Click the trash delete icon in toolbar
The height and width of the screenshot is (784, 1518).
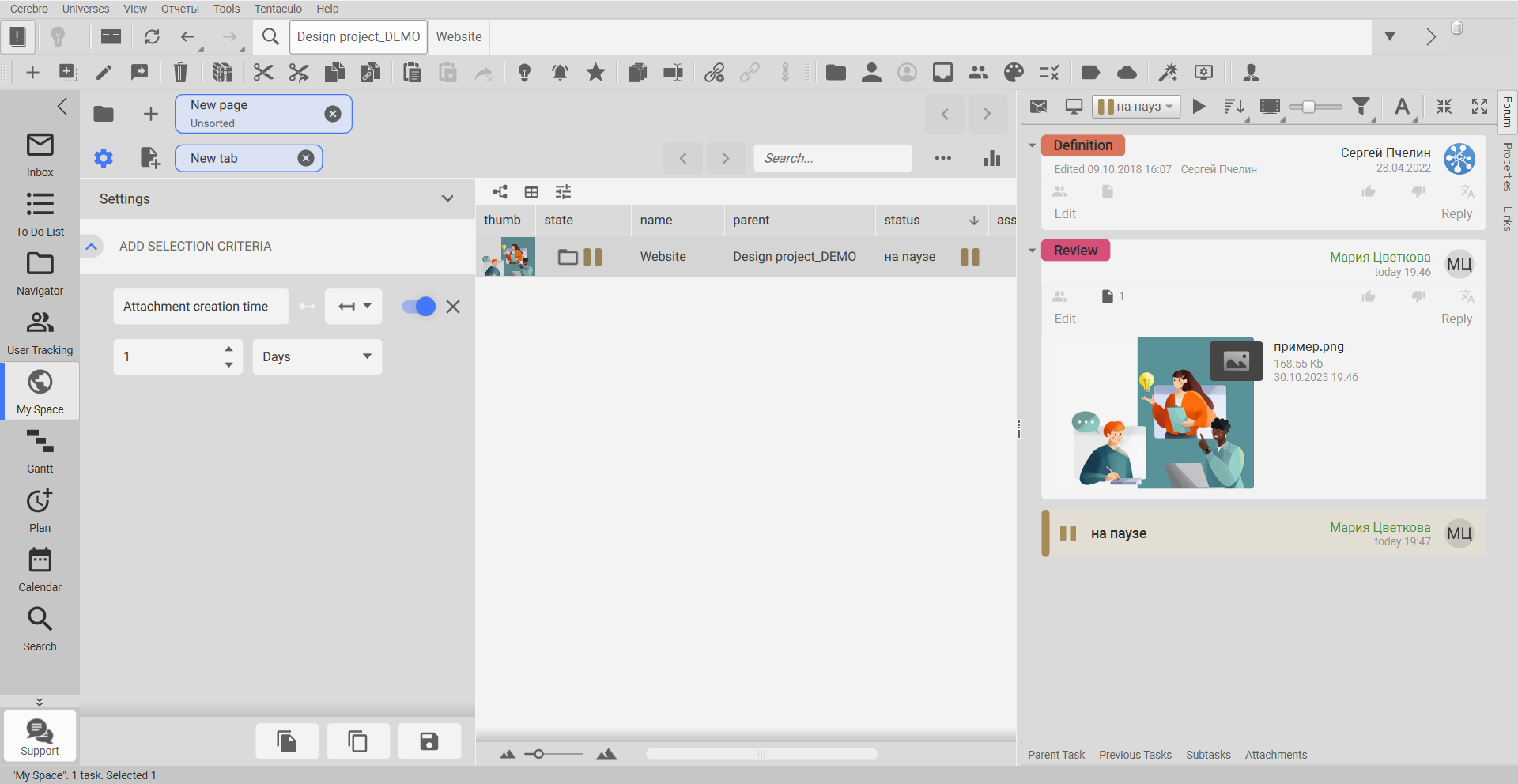[x=180, y=73]
